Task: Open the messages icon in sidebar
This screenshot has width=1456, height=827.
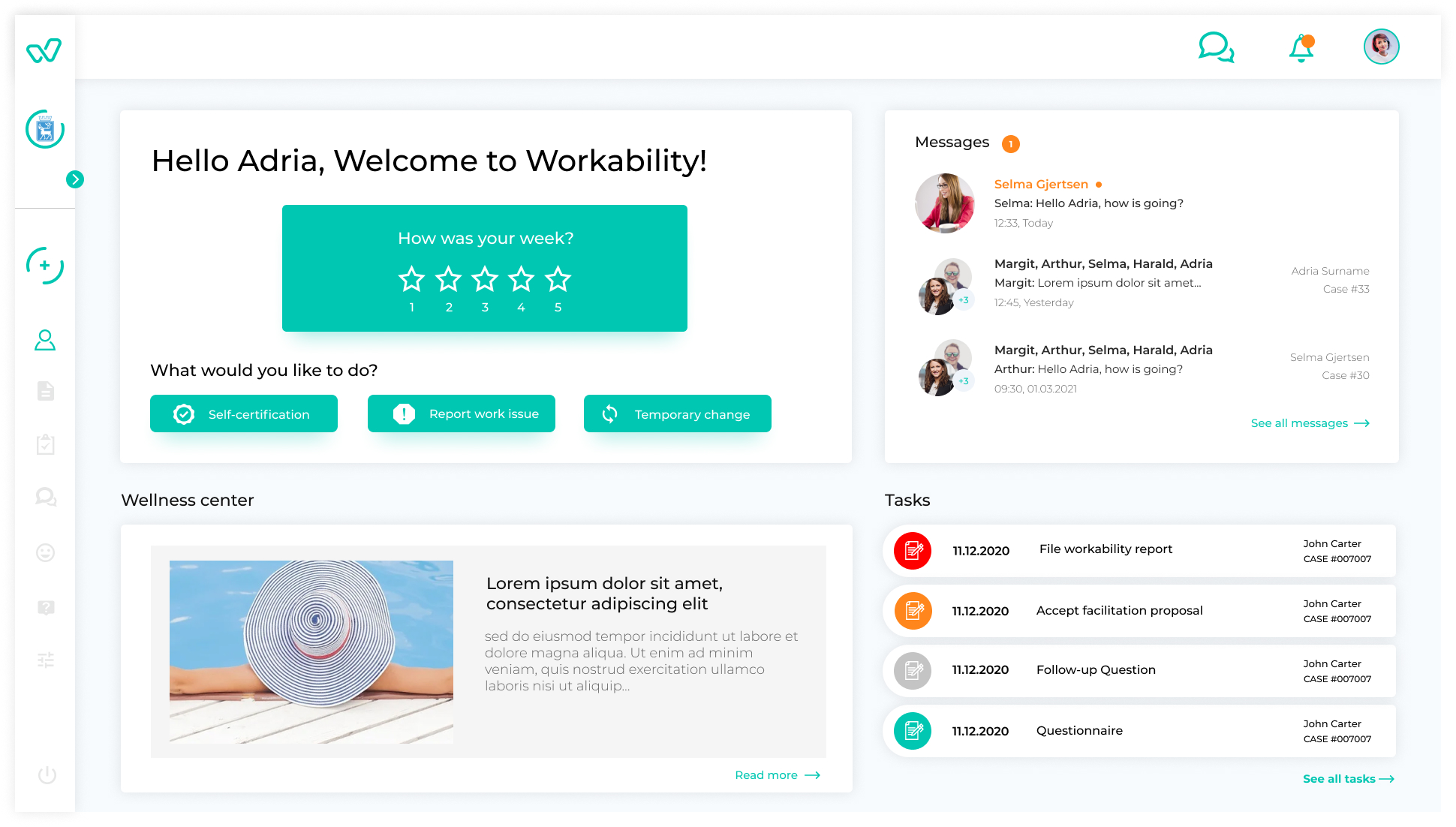Action: click(x=46, y=497)
